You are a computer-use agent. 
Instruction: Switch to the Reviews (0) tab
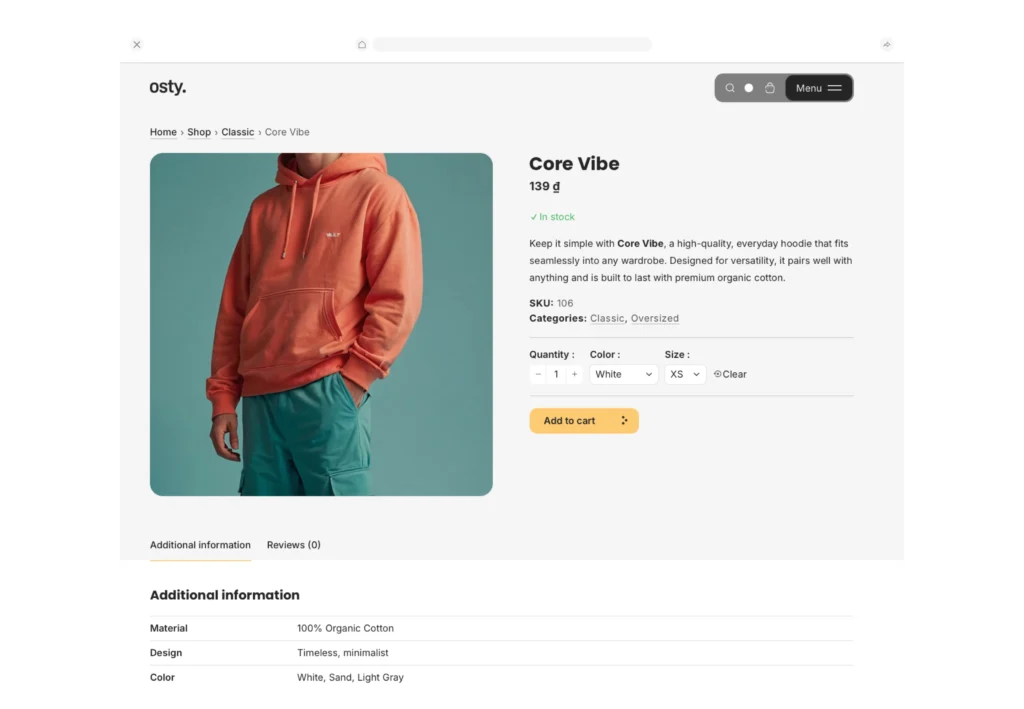pos(293,545)
